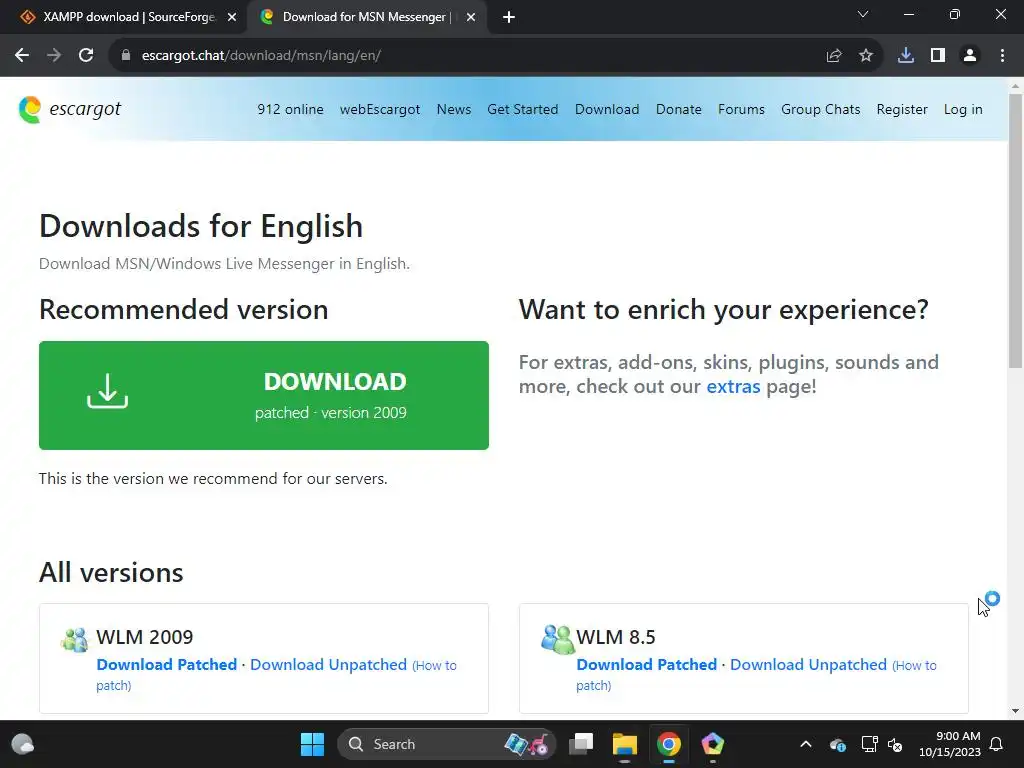Screen dimensions: 1024x768
Task: Select the Download for MSN Messenger tab
Action: click(367, 17)
